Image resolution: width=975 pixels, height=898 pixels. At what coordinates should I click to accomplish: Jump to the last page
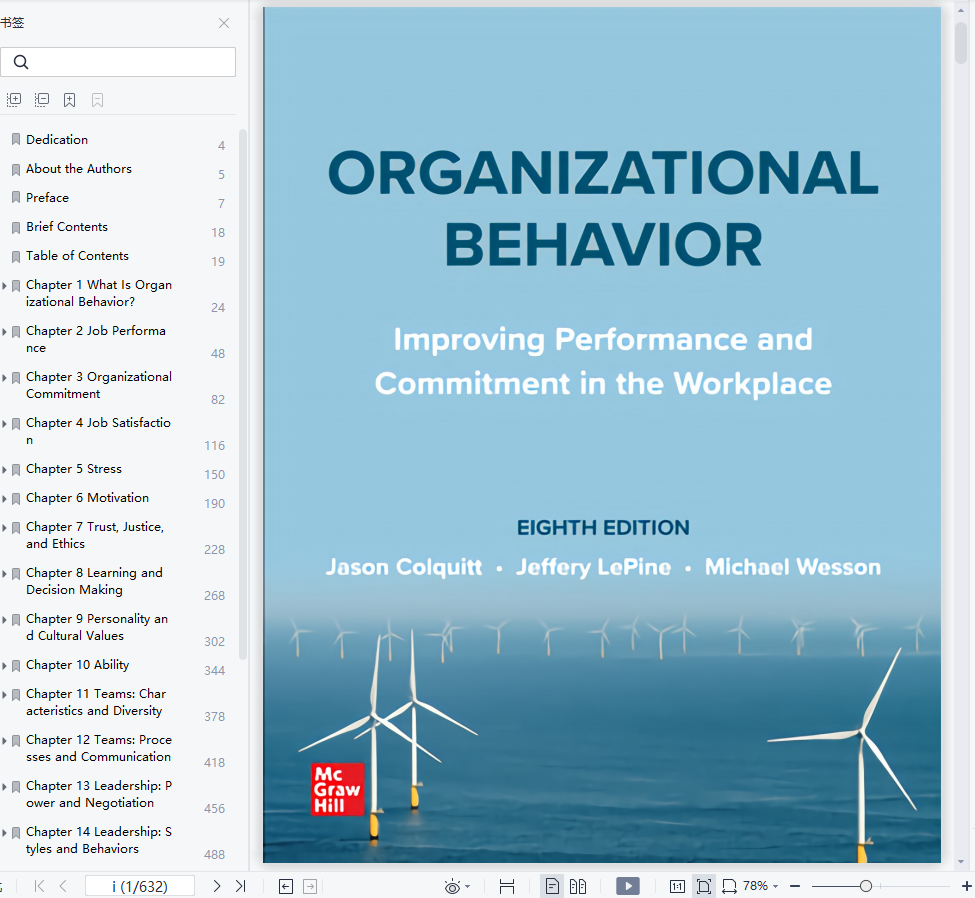coord(241,886)
